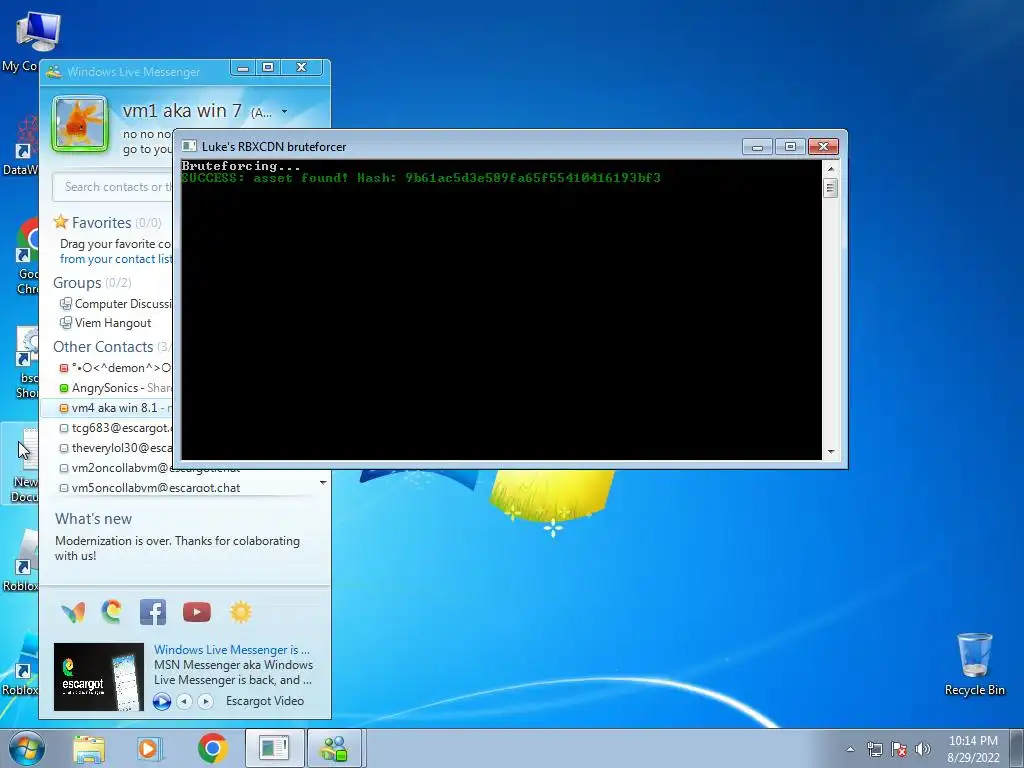Switch to the bruteforcer console taskbar button
Image resolution: width=1024 pixels, height=768 pixels.
[274, 748]
